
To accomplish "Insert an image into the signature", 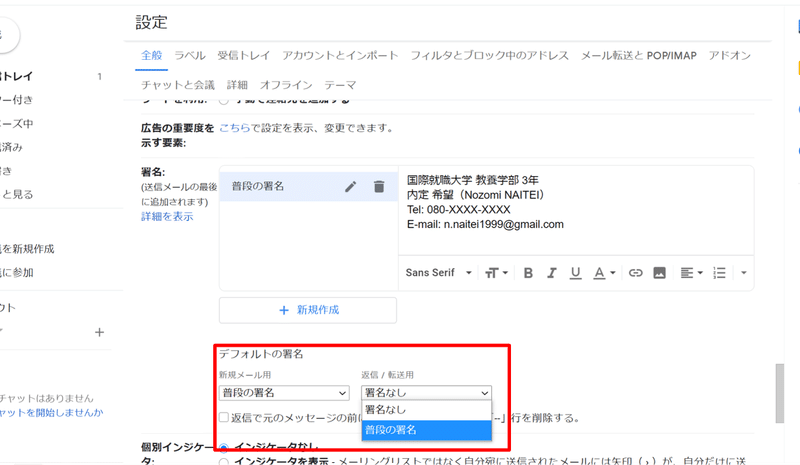I will coord(659,273).
